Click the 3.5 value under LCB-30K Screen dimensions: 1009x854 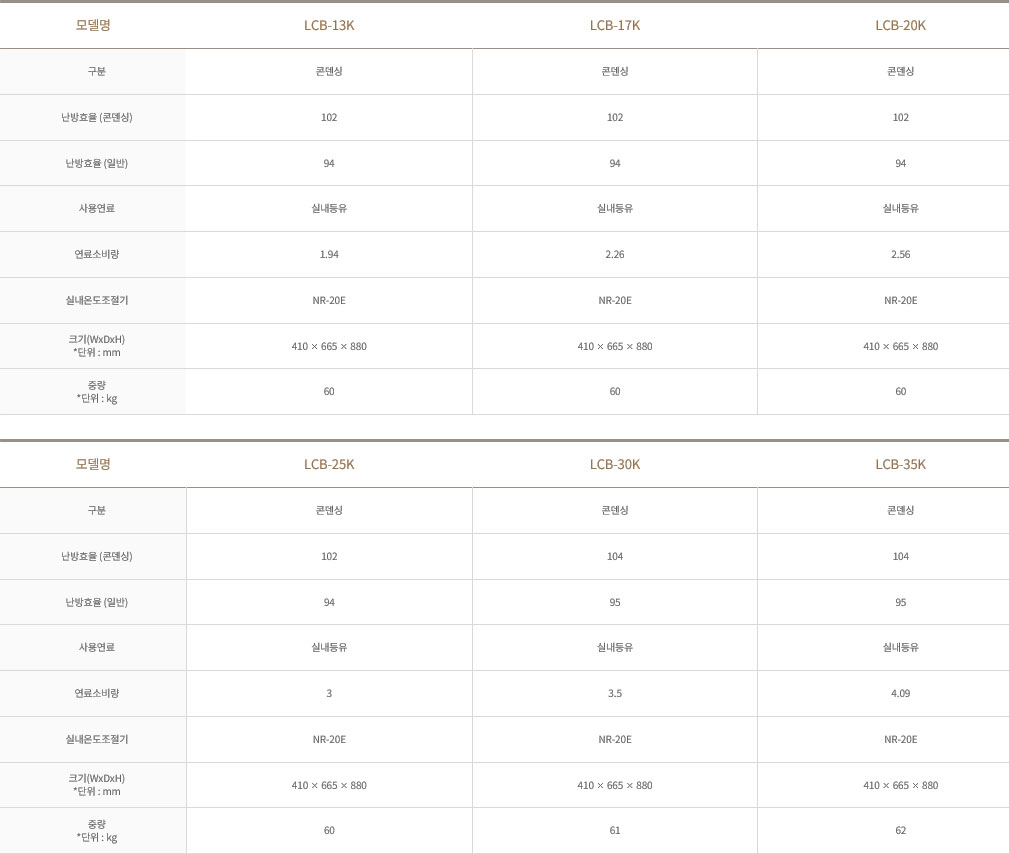point(615,693)
